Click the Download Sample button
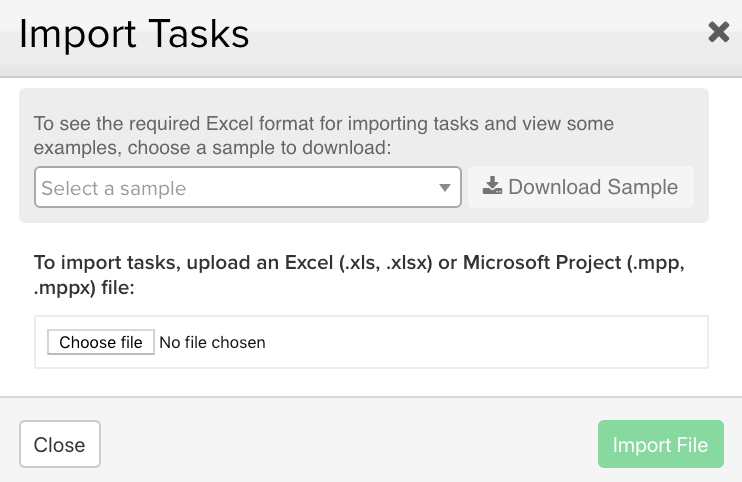The width and height of the screenshot is (742, 482). 581,187
